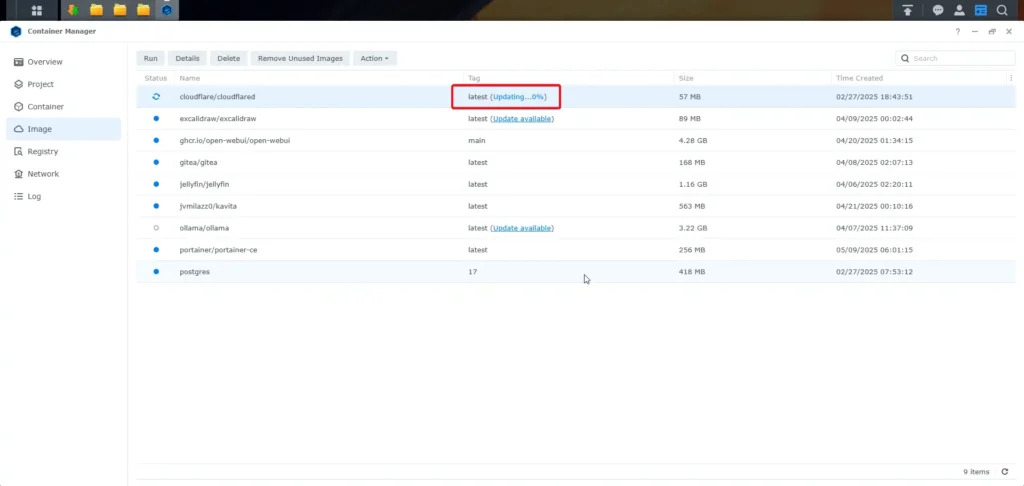The width and height of the screenshot is (1024, 486).
Task: Click into the image Search field
Action: click(955, 58)
